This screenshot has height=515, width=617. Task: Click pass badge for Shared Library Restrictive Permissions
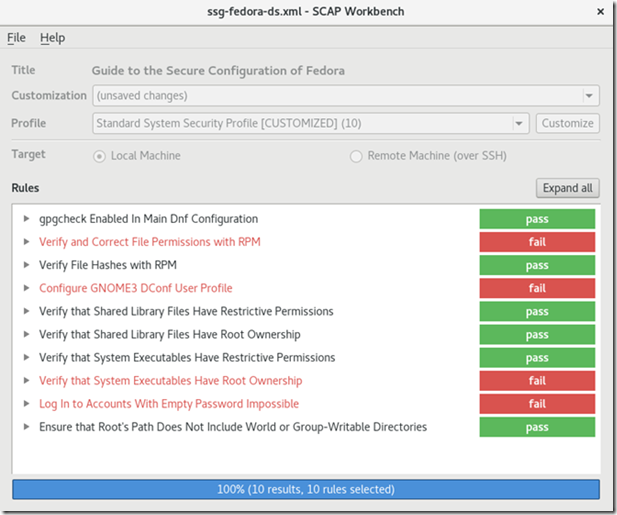[x=537, y=312]
